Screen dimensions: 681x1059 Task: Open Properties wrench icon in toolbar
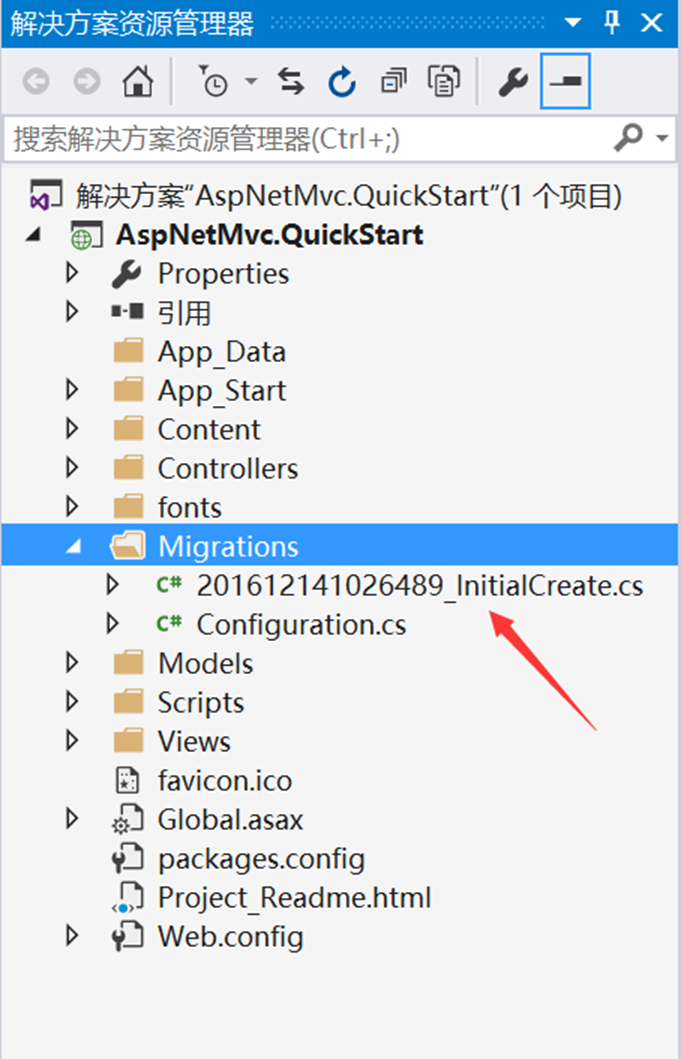click(x=513, y=82)
